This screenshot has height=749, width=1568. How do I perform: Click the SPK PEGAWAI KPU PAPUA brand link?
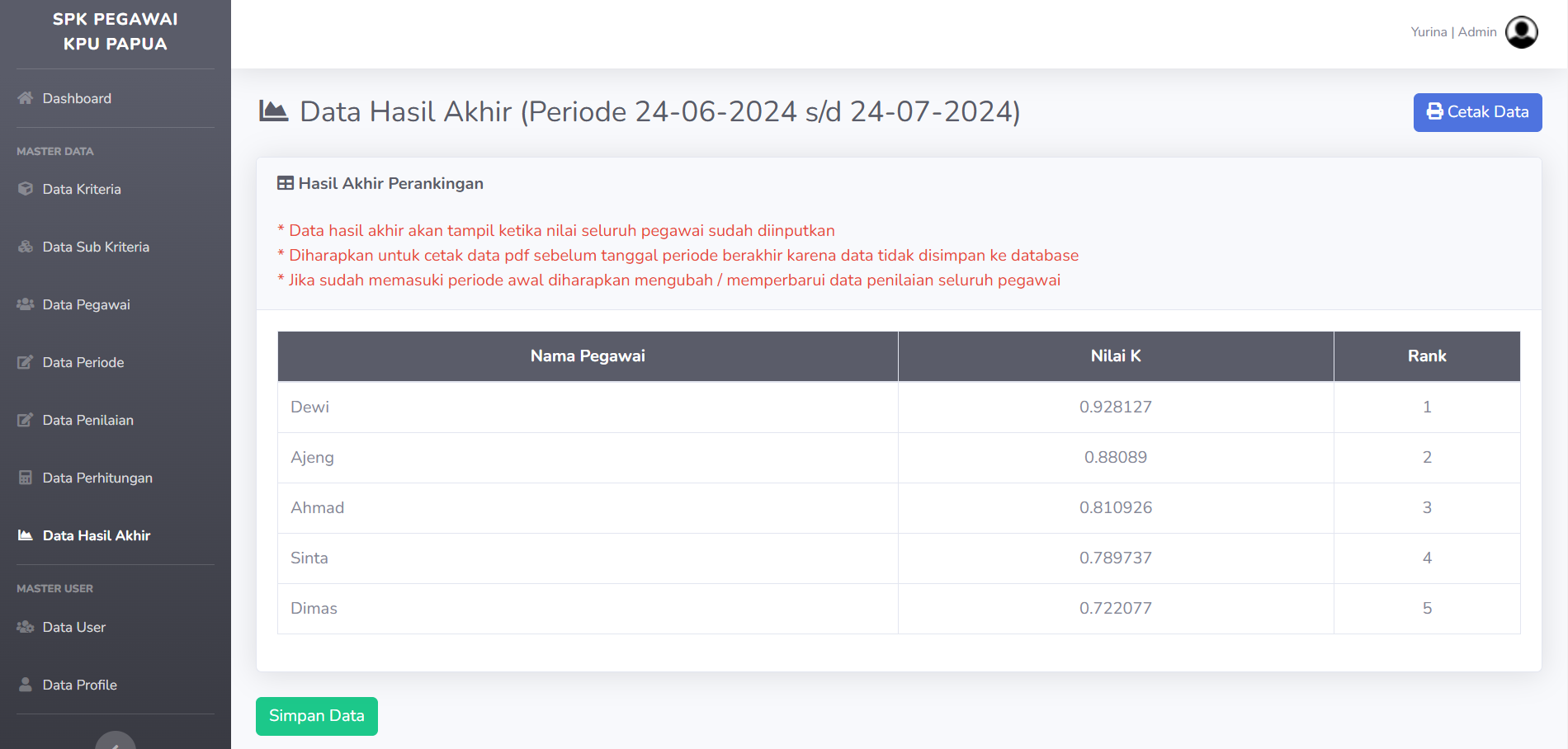[x=116, y=31]
